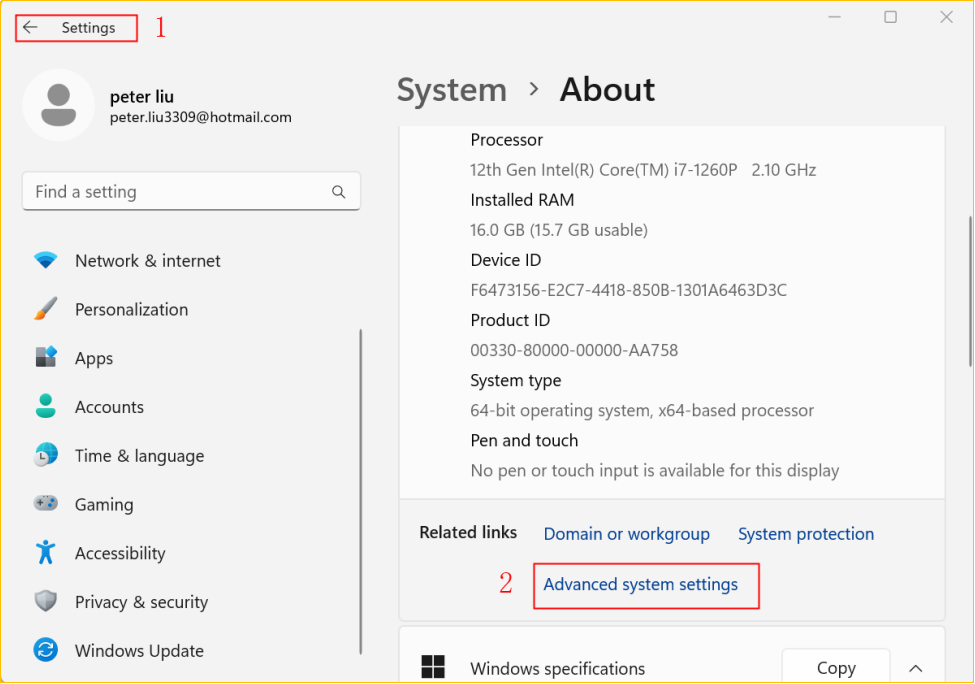Click the Find a setting search box
This screenshot has height=684, width=975.
tap(175, 192)
